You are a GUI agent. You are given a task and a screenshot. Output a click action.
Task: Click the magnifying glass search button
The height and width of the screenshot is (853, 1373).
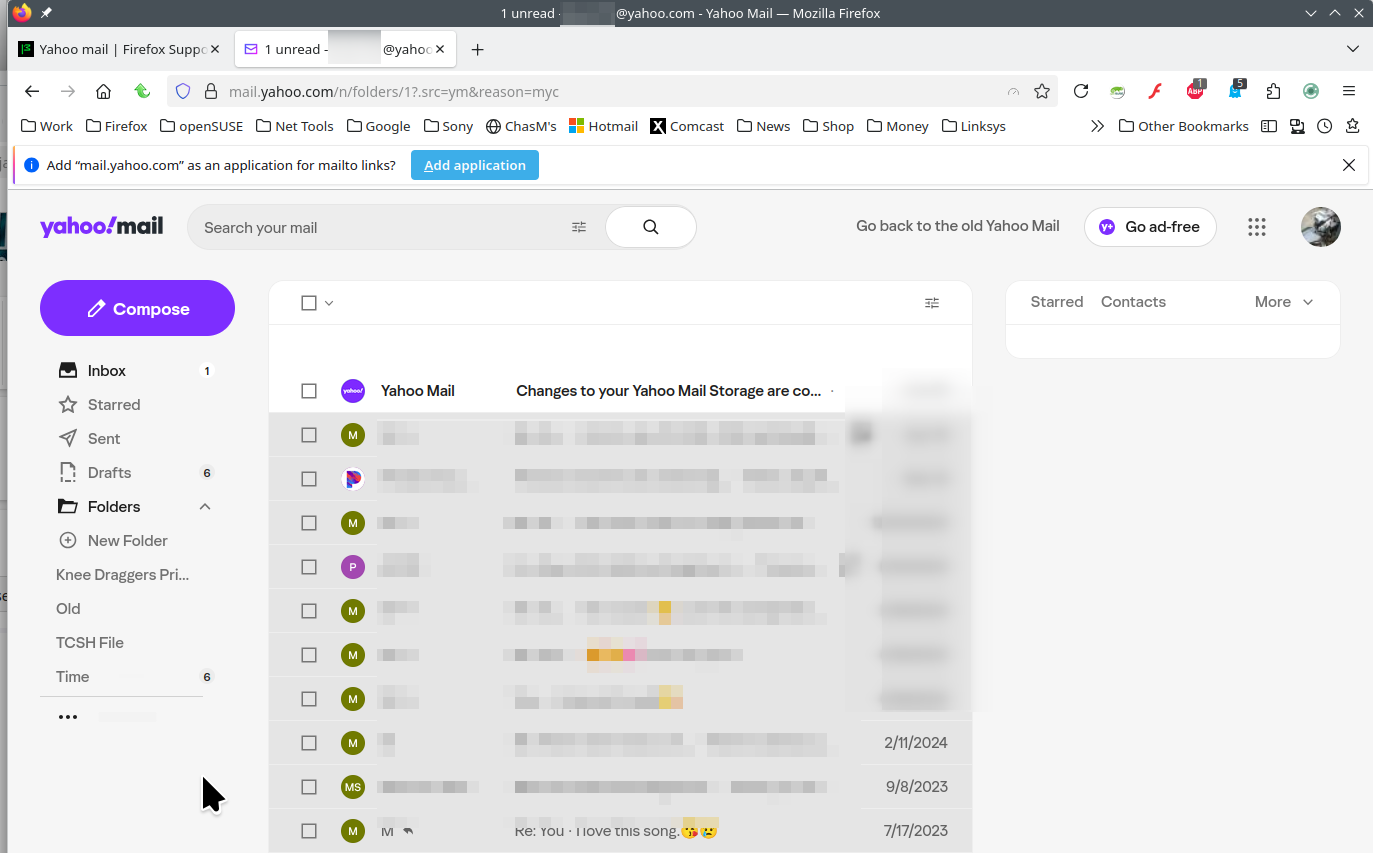click(x=651, y=227)
